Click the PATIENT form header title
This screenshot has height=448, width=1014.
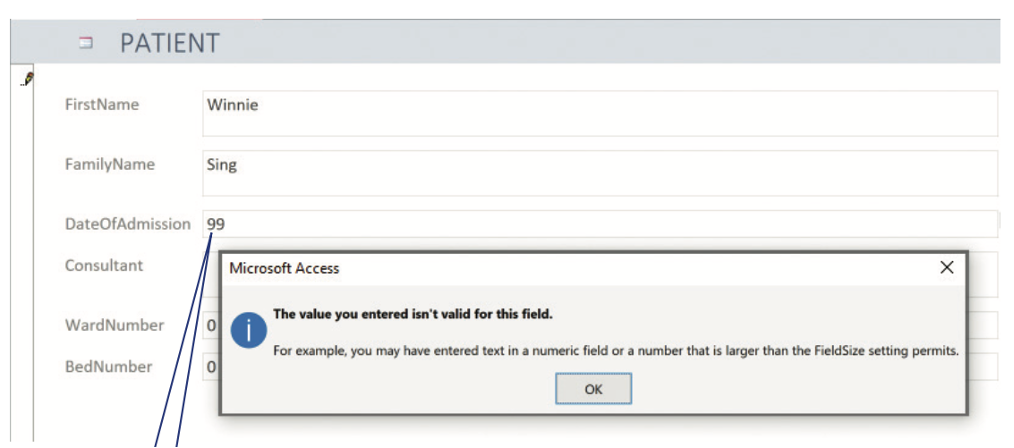point(169,43)
